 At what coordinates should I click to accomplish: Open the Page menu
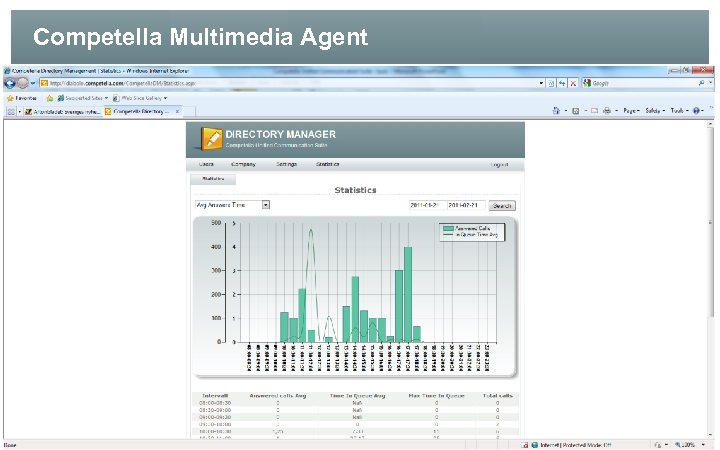(x=631, y=111)
